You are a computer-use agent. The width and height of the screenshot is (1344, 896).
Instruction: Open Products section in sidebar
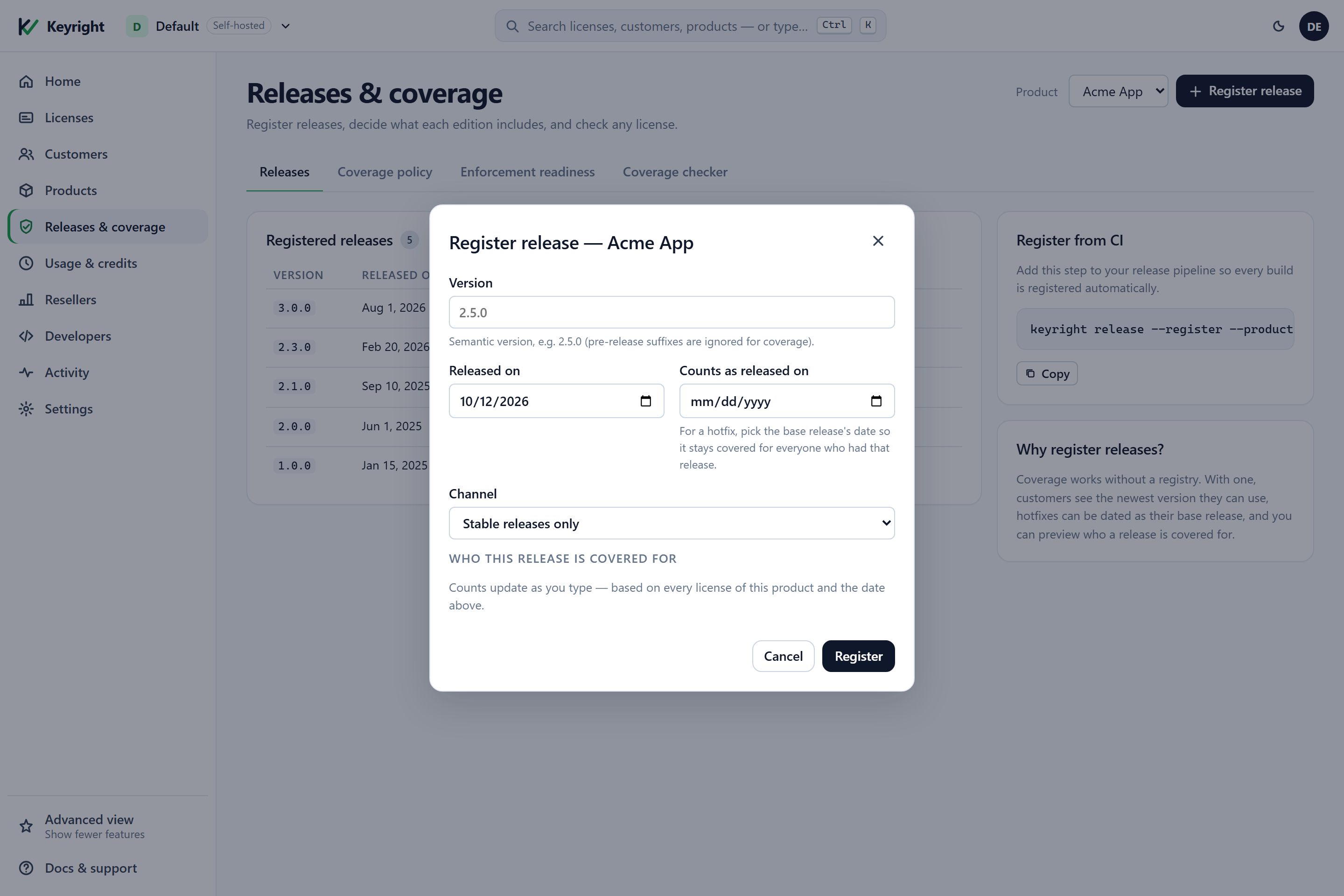(x=107, y=190)
